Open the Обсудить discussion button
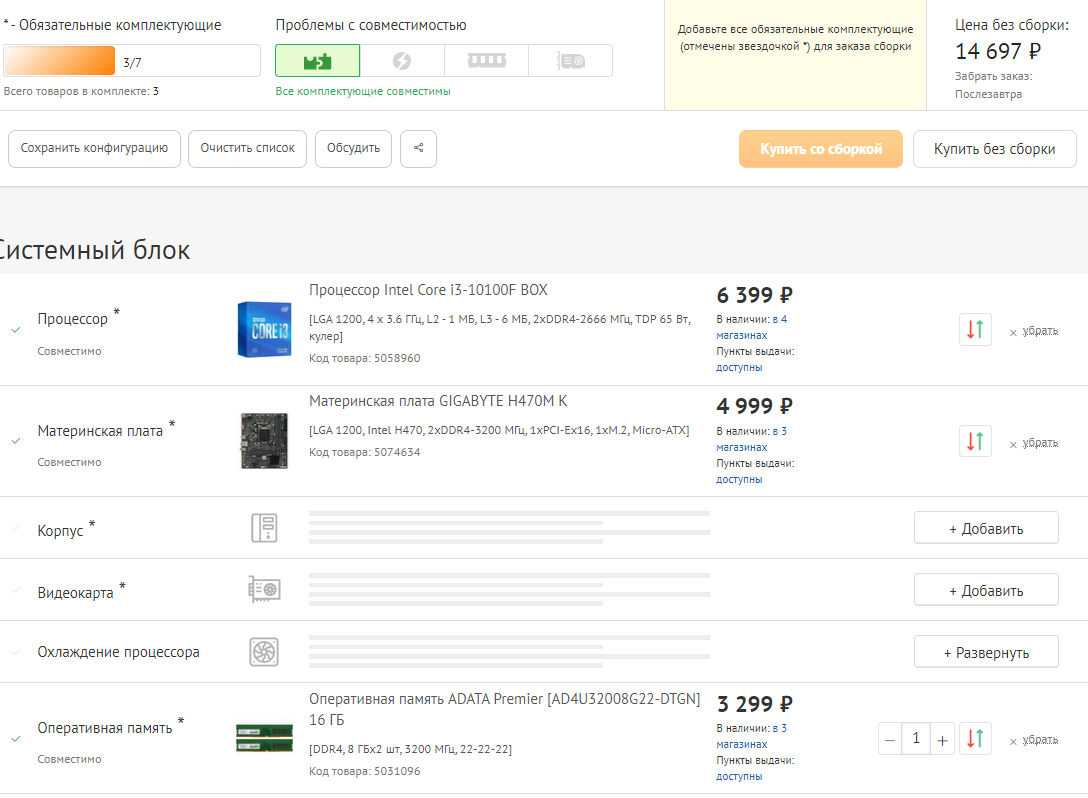This screenshot has height=798, width=1088. (353, 148)
